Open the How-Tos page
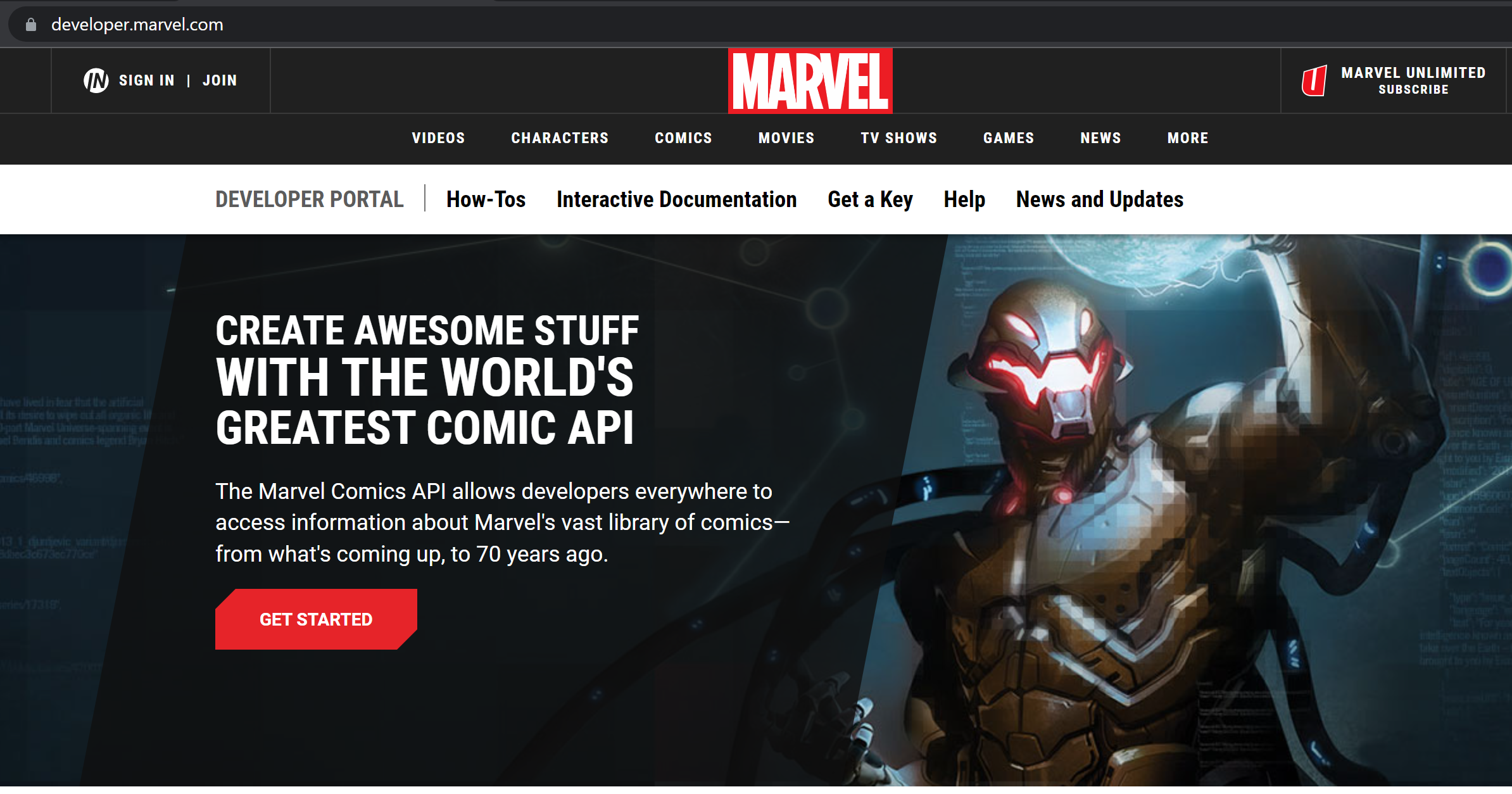1512x794 pixels. tap(486, 199)
